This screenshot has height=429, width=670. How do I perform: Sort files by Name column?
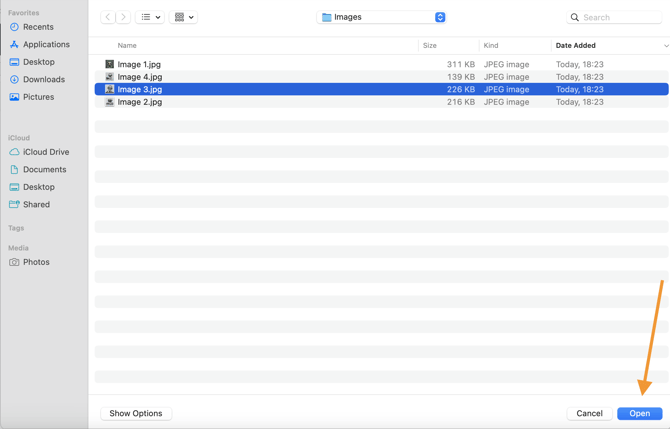127,45
